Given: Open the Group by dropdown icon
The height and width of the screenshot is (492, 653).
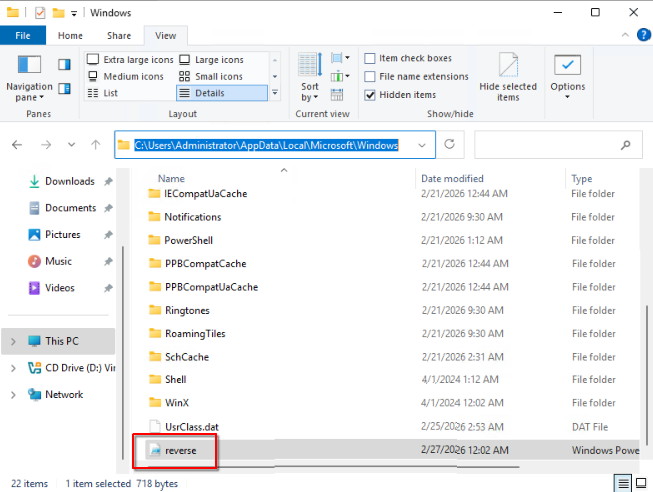Looking at the screenshot, I should (x=340, y=58).
